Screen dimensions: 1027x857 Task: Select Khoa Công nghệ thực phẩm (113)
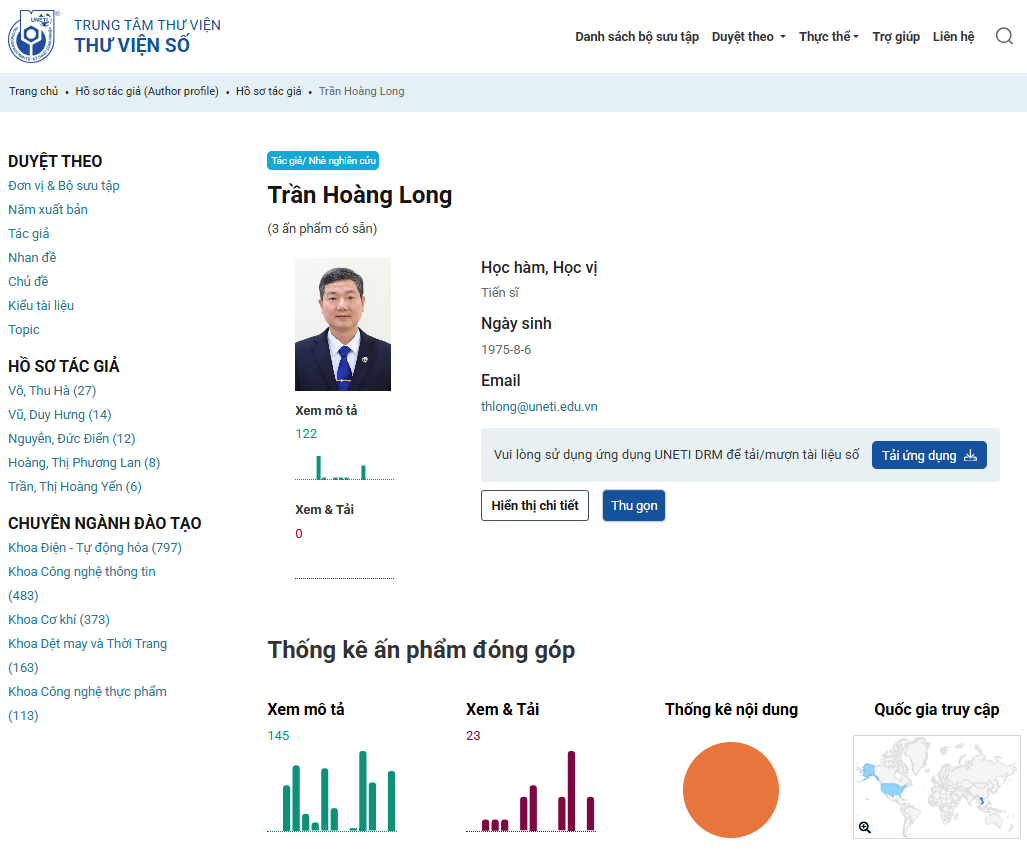click(x=87, y=703)
